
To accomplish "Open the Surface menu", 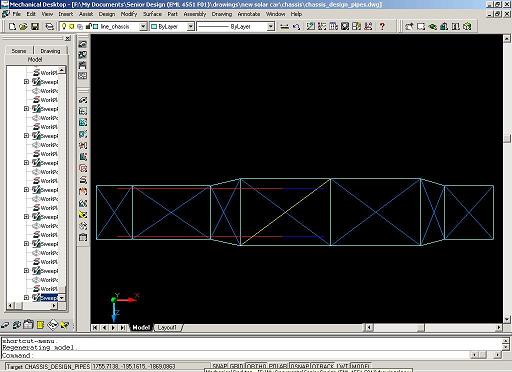I will (152, 14).
